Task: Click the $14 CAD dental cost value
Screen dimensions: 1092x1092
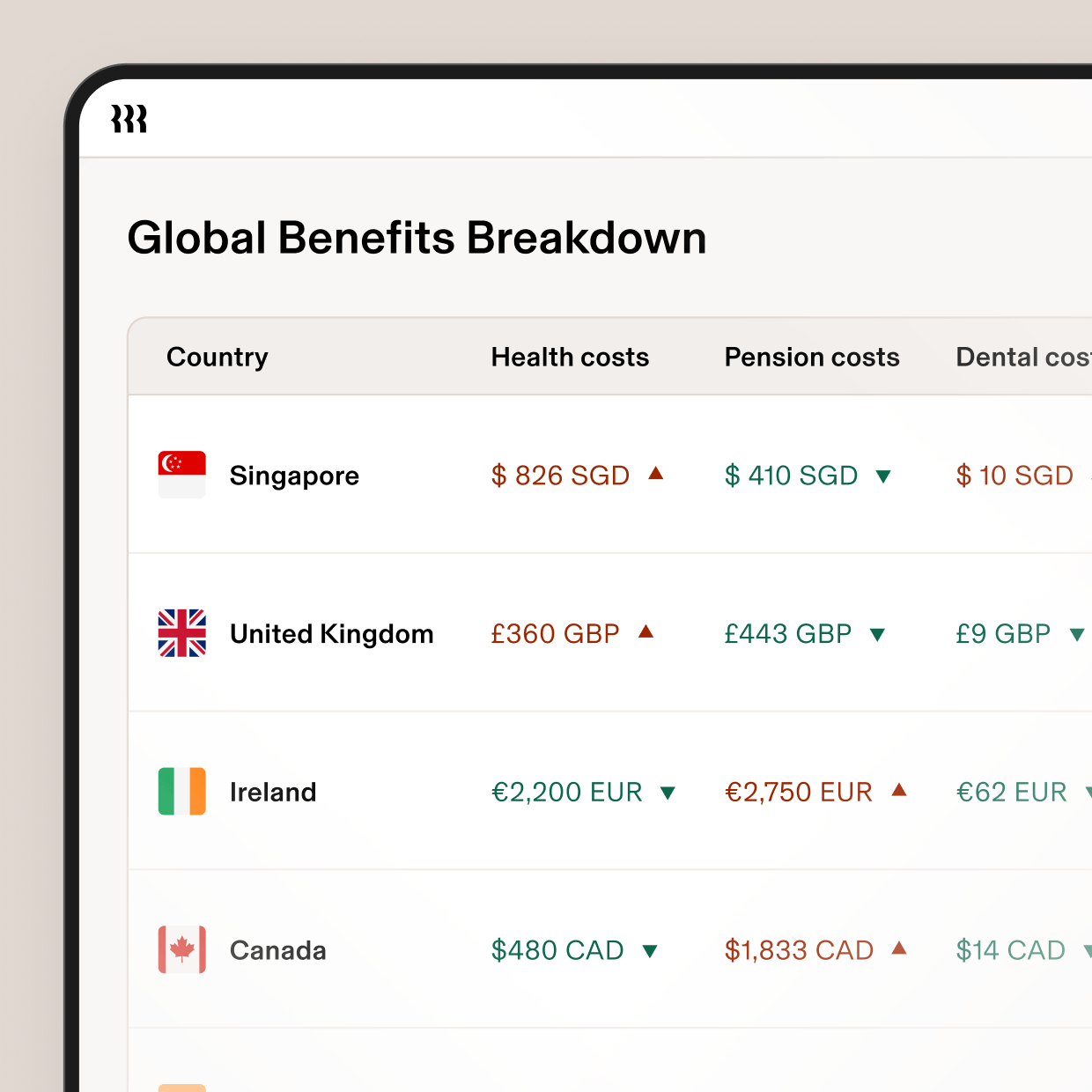Action: pyautogui.click(x=1010, y=950)
